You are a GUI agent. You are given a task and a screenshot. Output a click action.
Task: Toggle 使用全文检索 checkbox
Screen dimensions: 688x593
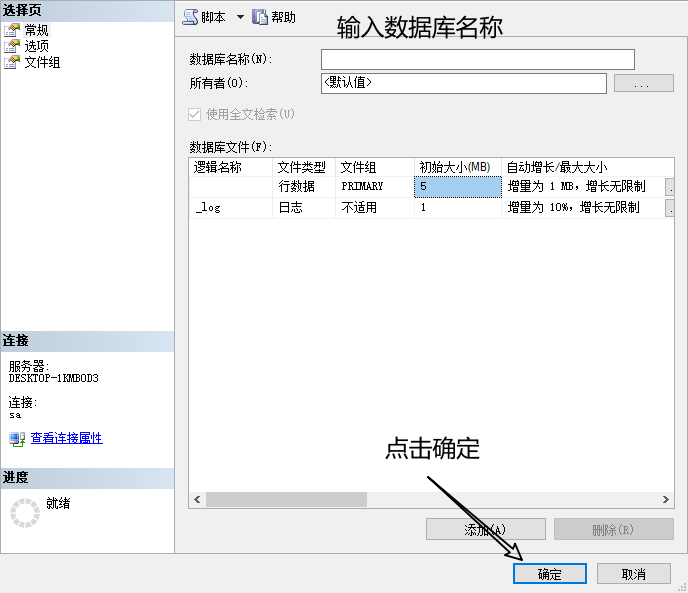tap(194, 115)
